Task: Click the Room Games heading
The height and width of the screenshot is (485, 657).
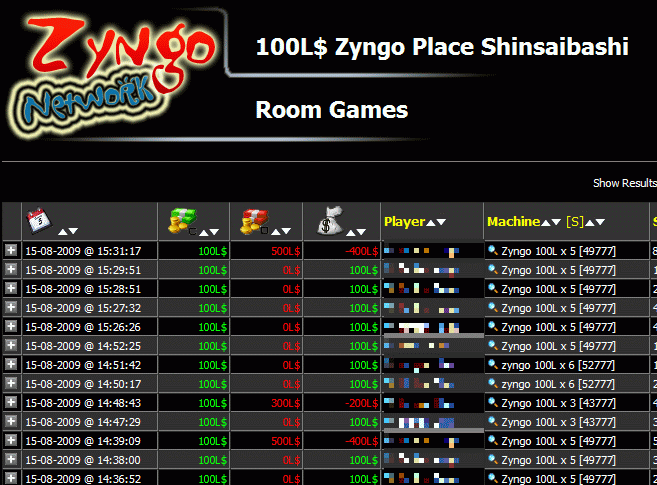Action: (331, 110)
